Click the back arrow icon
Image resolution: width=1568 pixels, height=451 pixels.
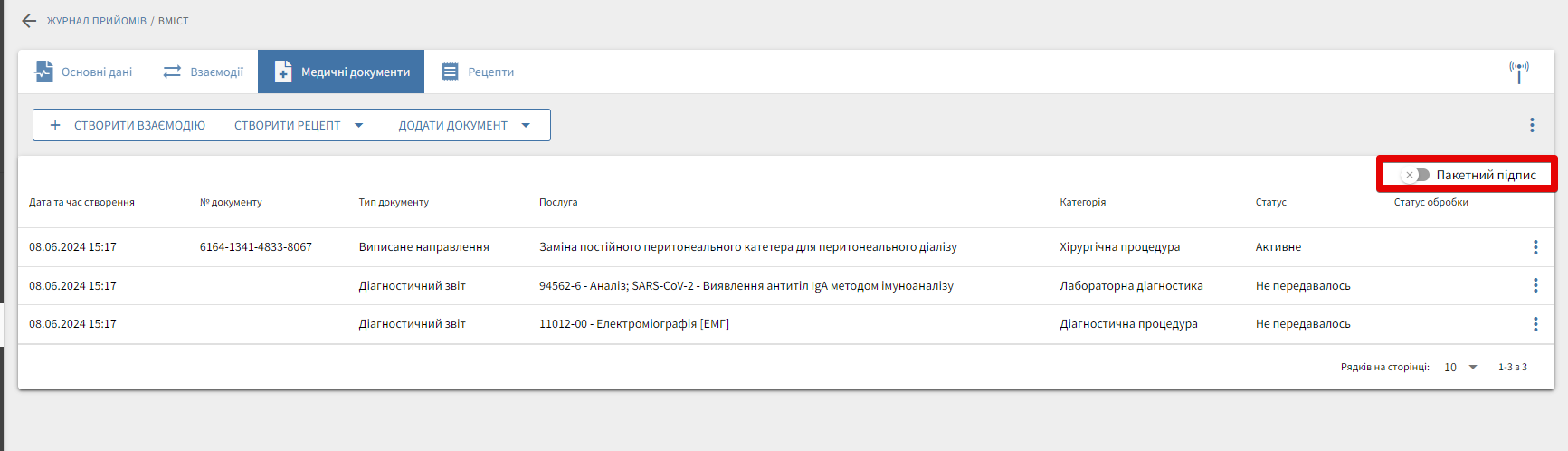click(x=29, y=21)
